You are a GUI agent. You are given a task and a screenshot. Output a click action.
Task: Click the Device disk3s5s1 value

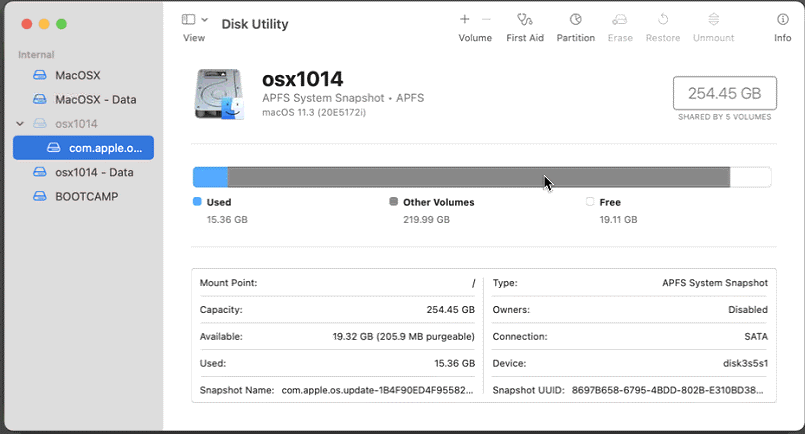click(745, 364)
